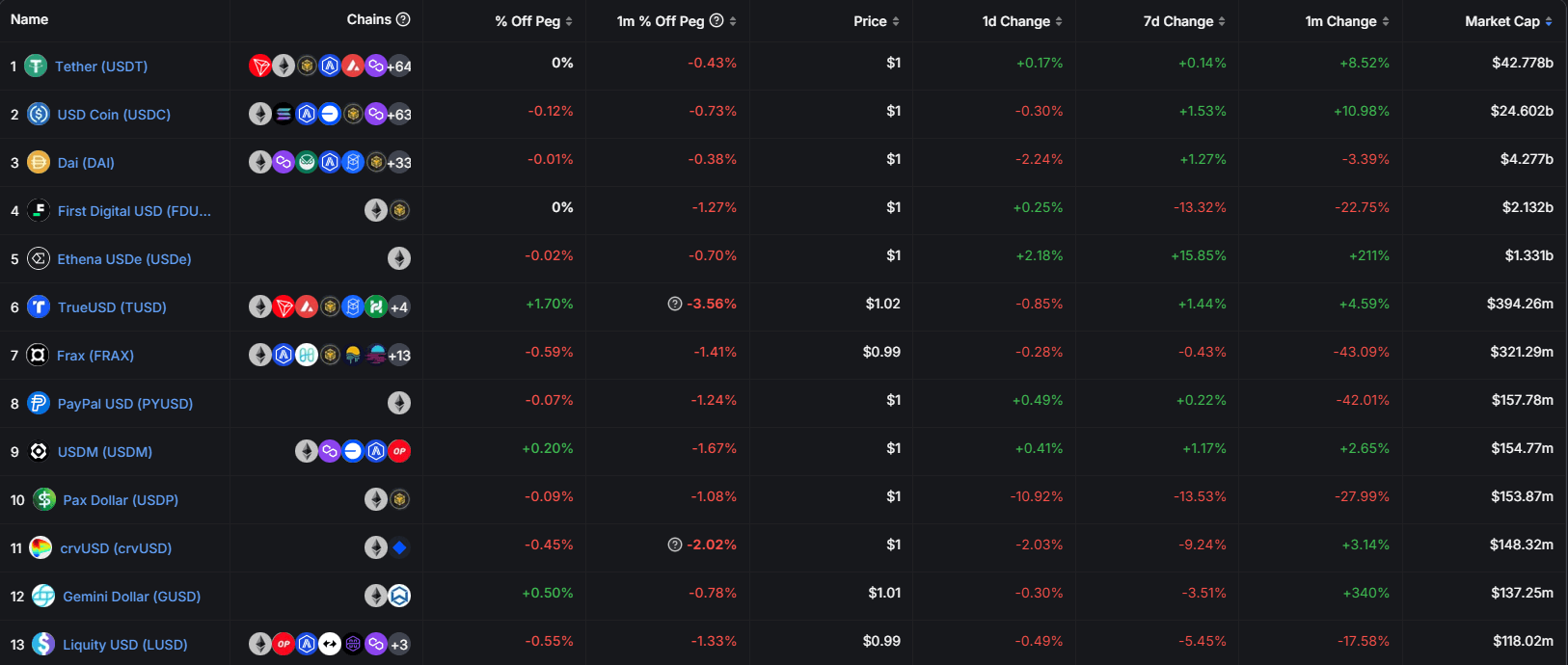Open the Frax (FRAX) stablecoin page
The height and width of the screenshot is (665, 1568).
pyautogui.click(x=95, y=356)
